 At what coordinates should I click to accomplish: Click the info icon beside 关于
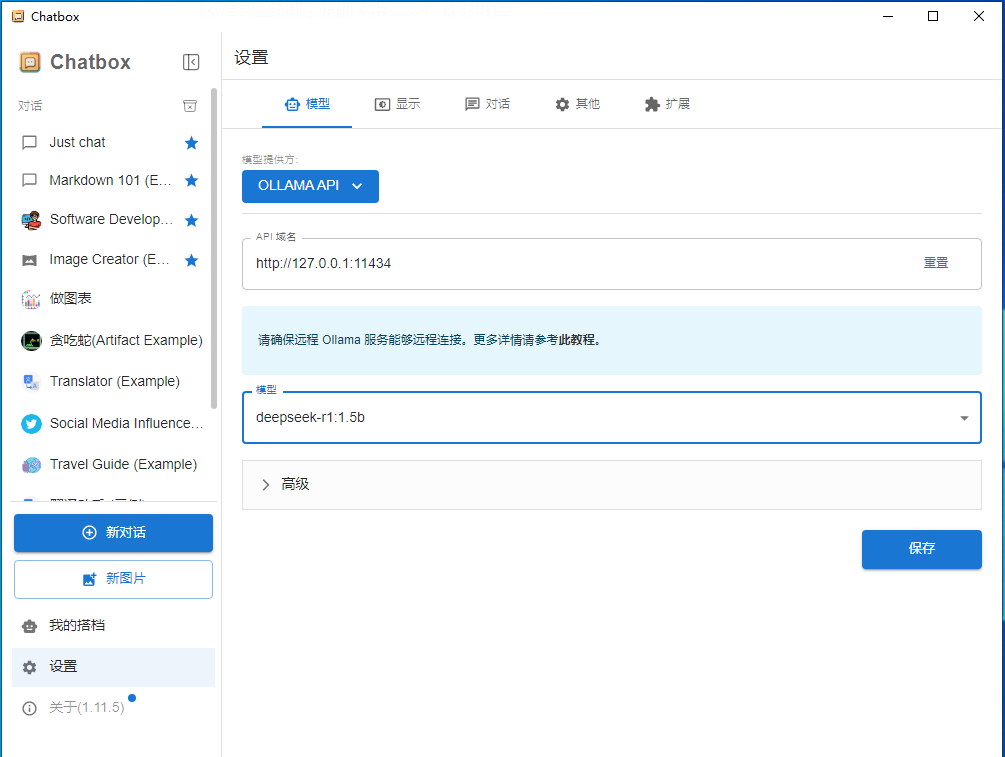coord(29,708)
